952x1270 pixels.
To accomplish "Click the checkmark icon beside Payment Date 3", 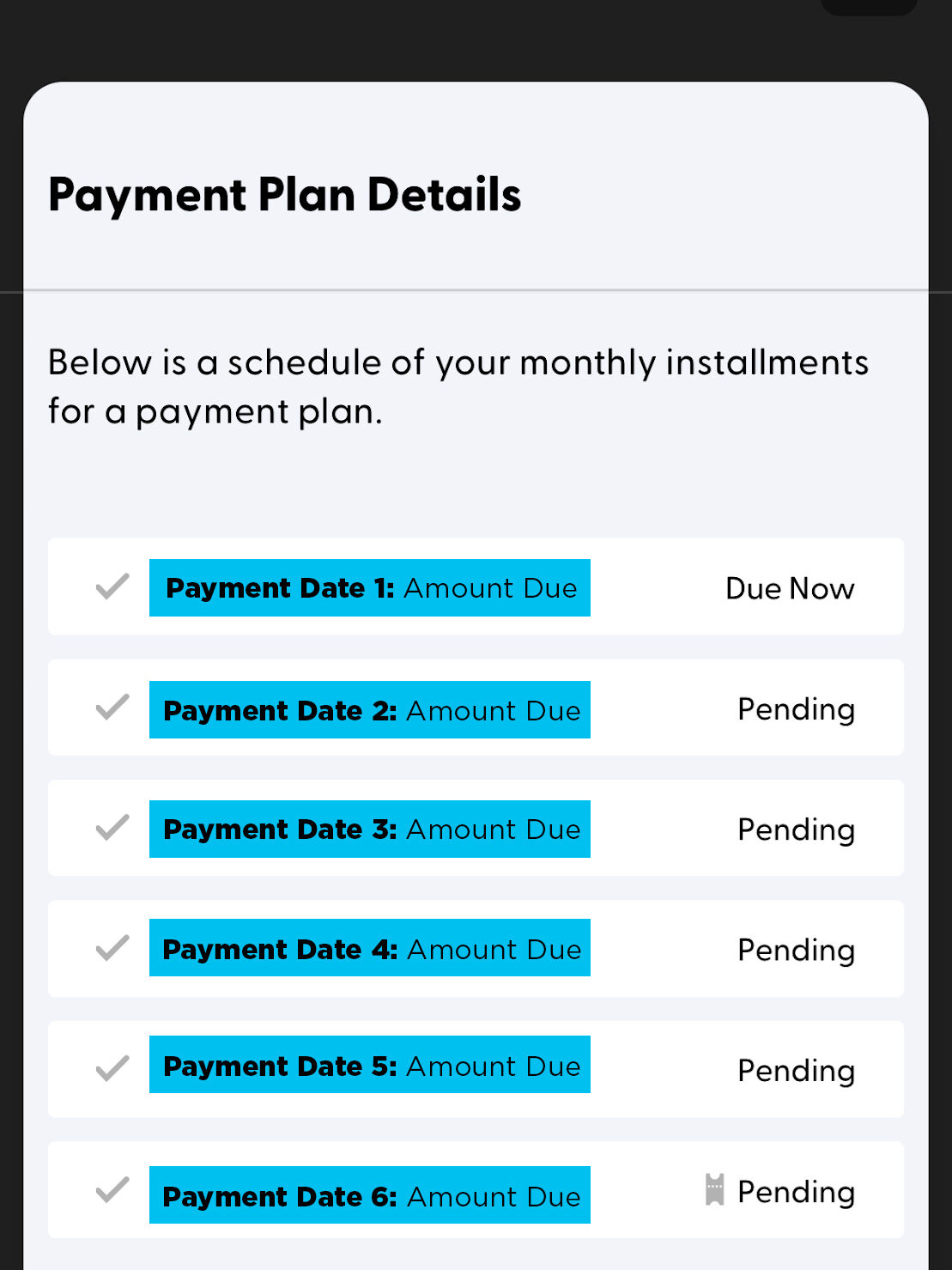I will pos(112,828).
